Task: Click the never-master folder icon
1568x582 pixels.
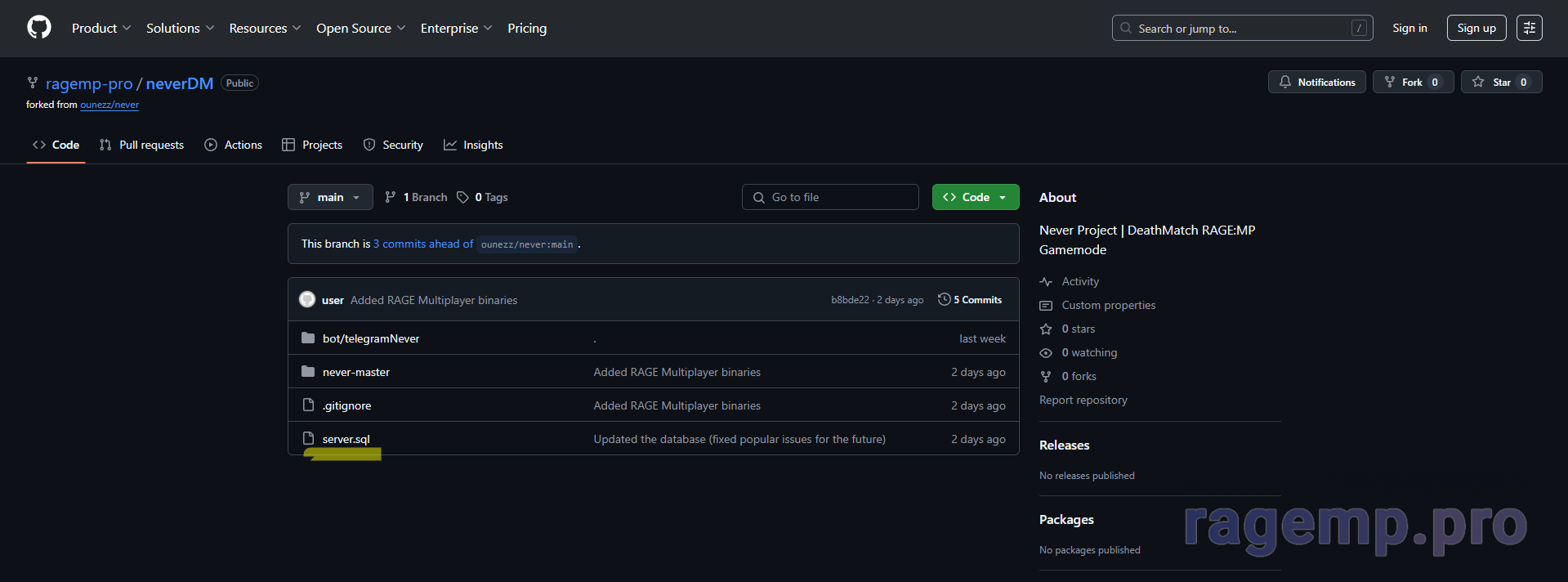Action: pyautogui.click(x=308, y=371)
